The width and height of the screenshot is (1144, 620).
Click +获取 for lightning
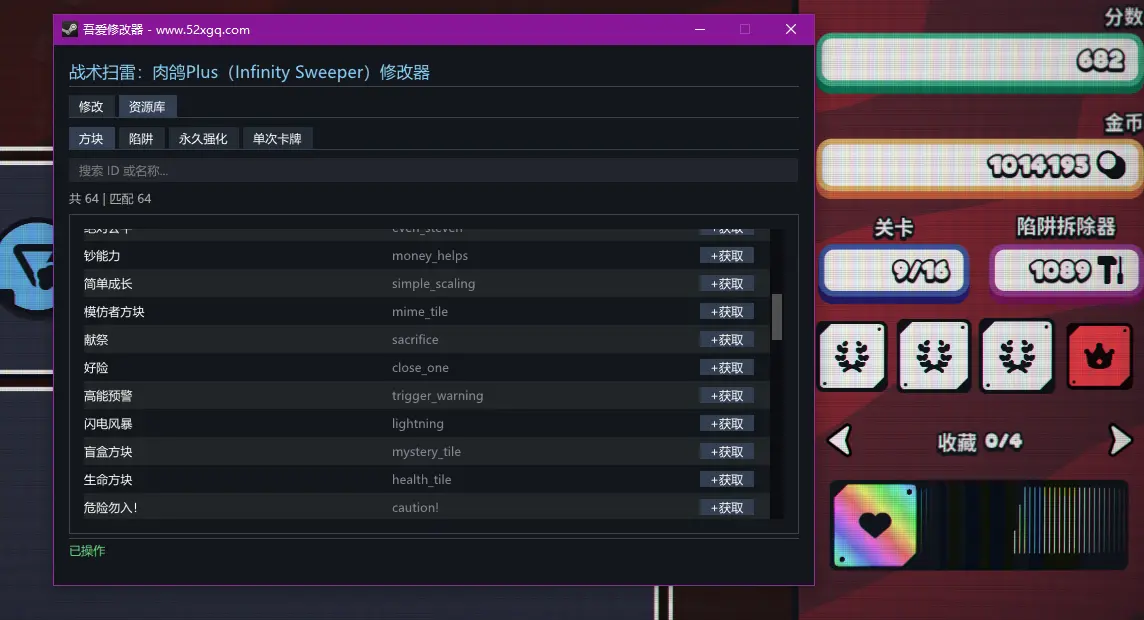pyautogui.click(x=727, y=424)
